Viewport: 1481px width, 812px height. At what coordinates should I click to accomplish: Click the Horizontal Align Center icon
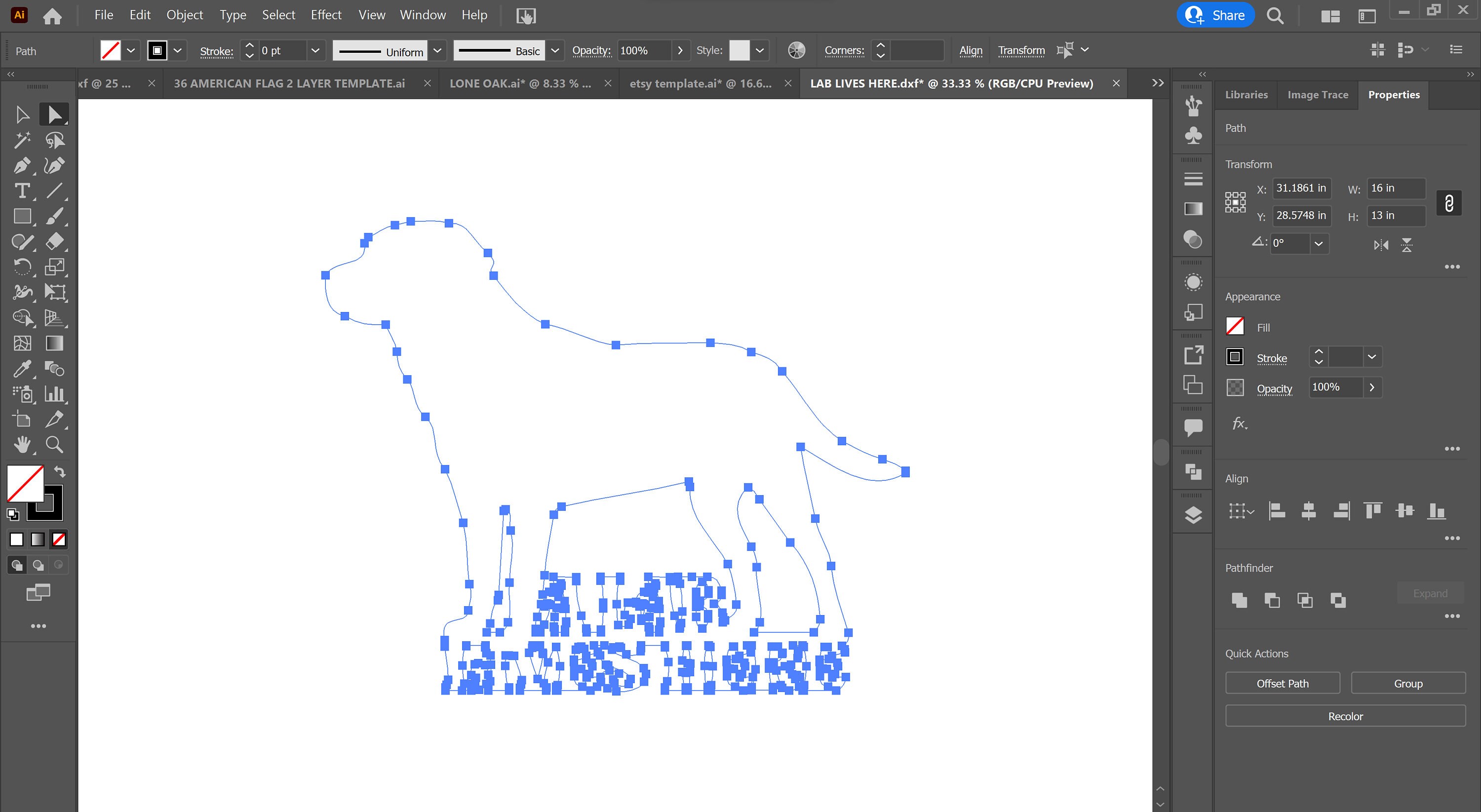[1309, 511]
